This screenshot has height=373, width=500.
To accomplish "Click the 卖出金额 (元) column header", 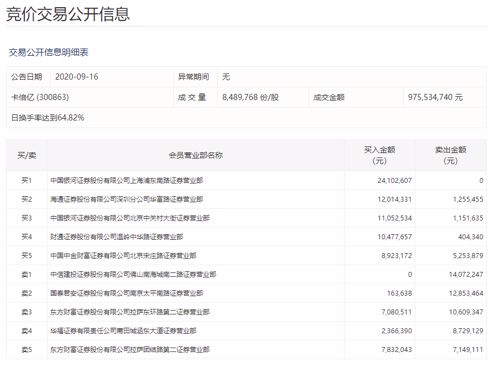I will (451, 155).
